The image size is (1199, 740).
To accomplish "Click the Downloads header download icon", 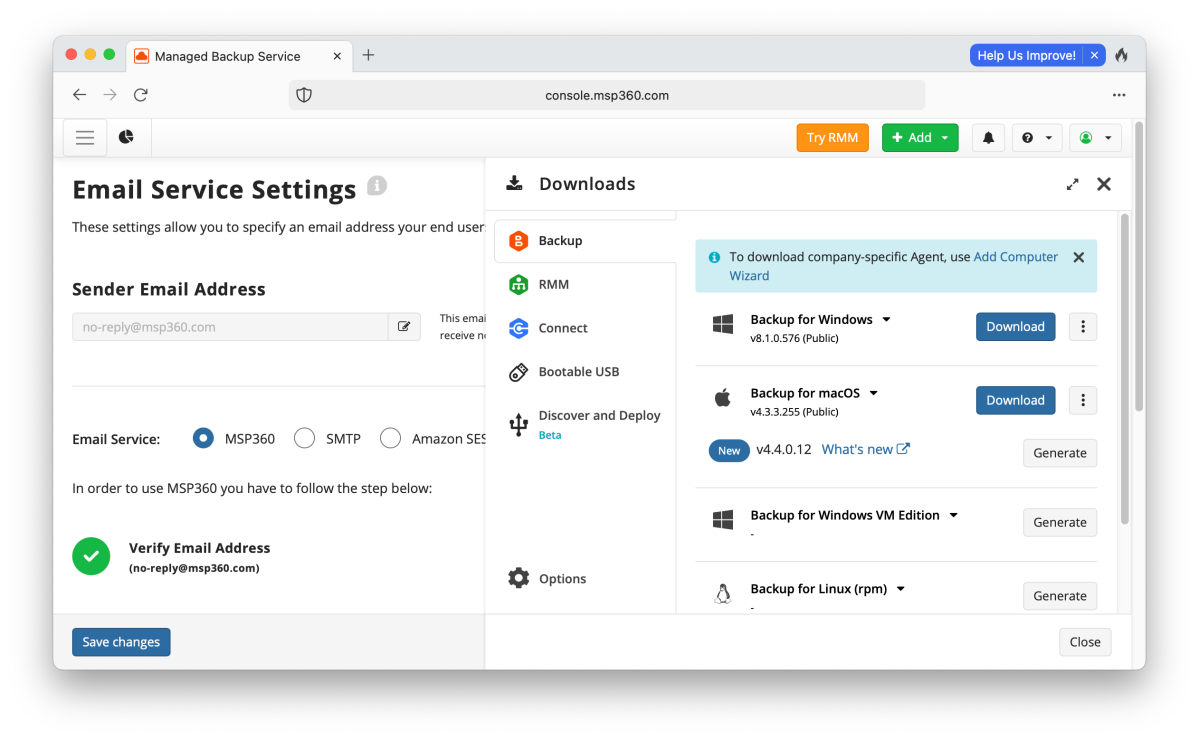I will (515, 183).
